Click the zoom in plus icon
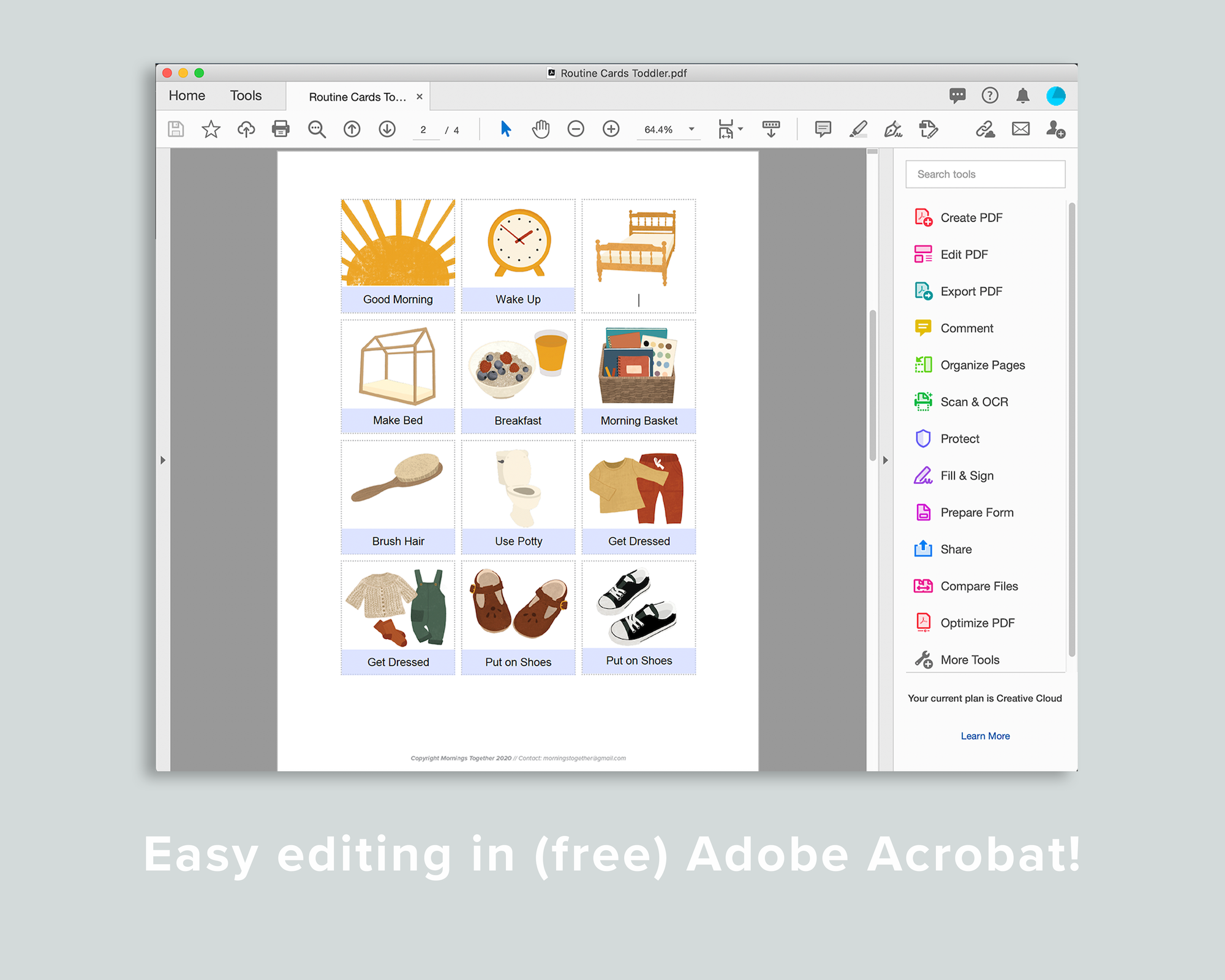 (611, 129)
